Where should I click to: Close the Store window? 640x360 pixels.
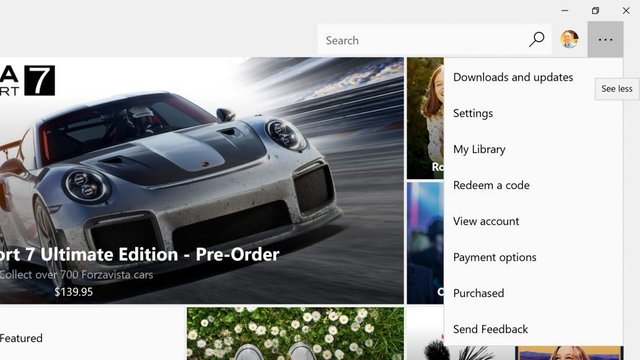coord(626,11)
